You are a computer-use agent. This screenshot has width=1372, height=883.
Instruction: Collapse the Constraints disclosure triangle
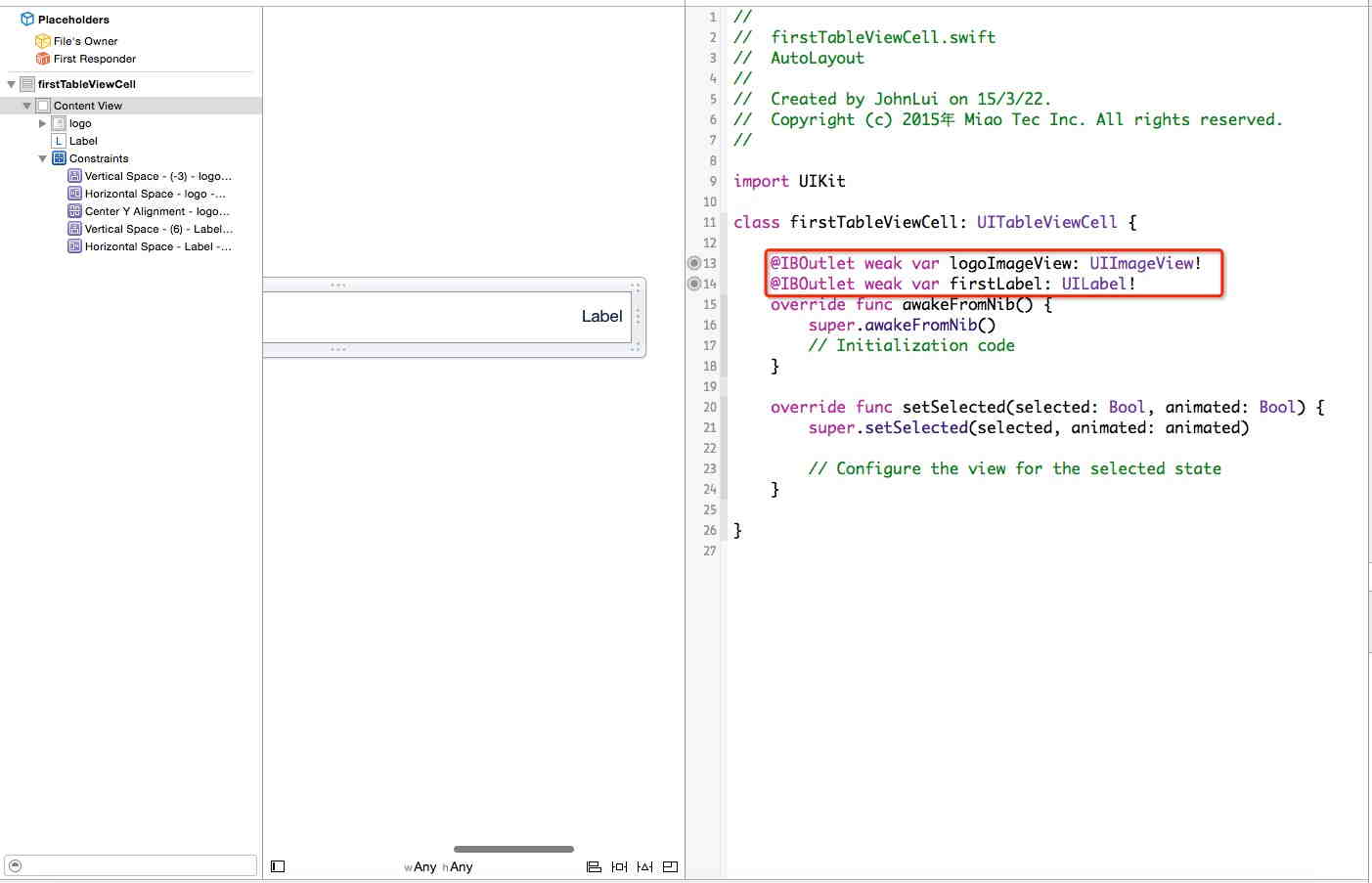coord(43,158)
